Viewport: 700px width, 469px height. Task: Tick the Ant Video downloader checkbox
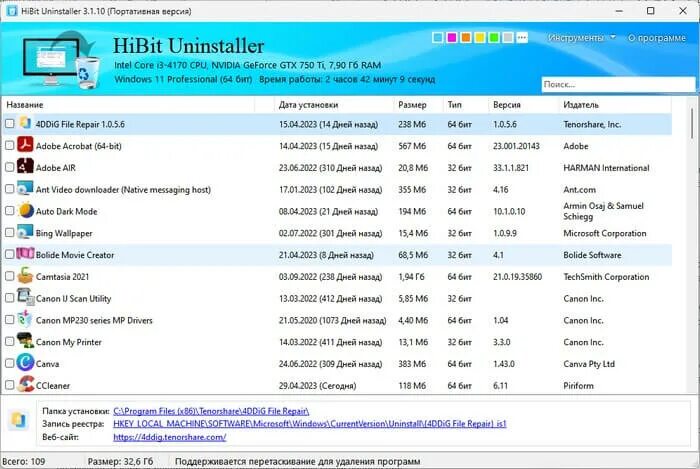tap(9, 189)
